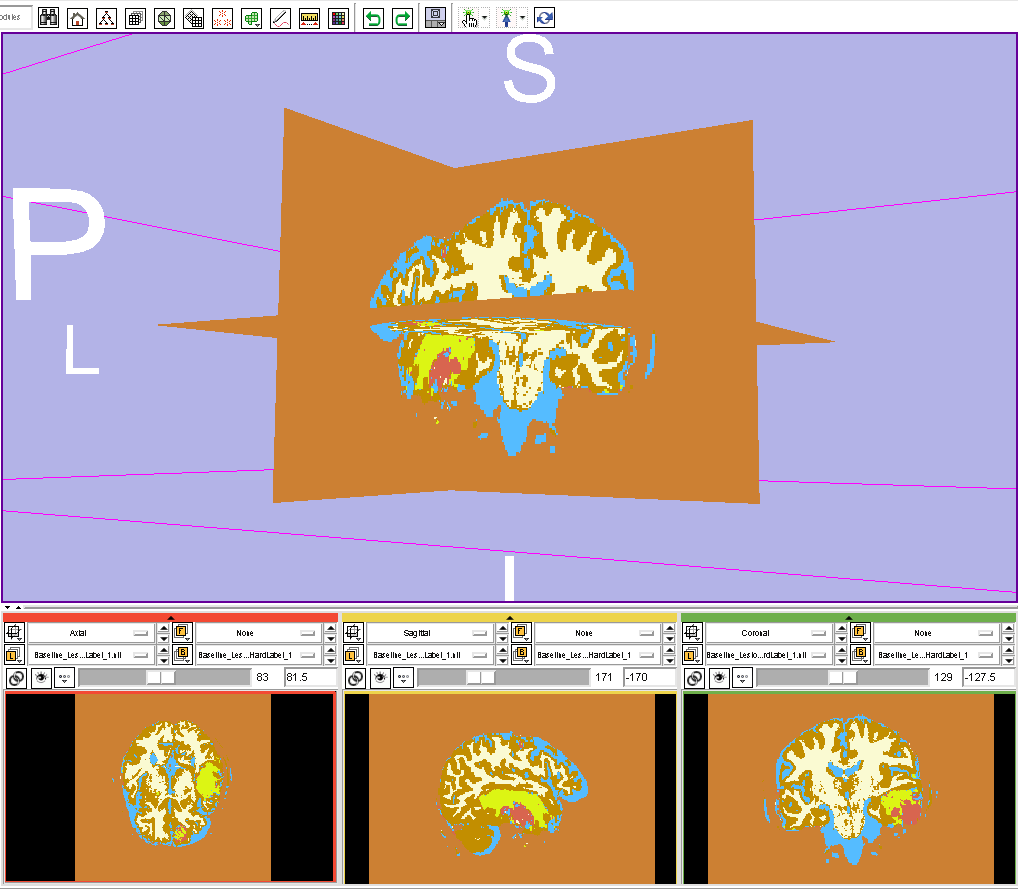Image resolution: width=1019 pixels, height=889 pixels.
Task: Click the Coronal offset field showing -127.5
Action: (x=986, y=678)
